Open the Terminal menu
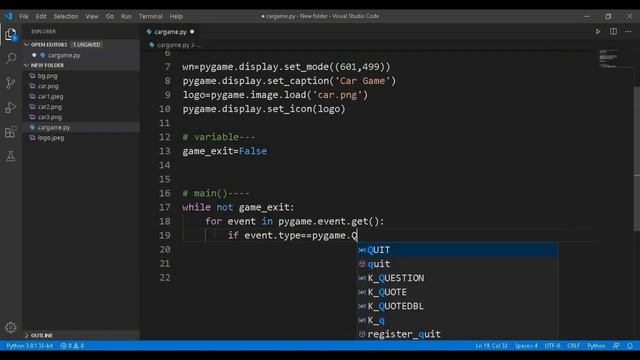The height and width of the screenshot is (360, 640). pos(151,16)
